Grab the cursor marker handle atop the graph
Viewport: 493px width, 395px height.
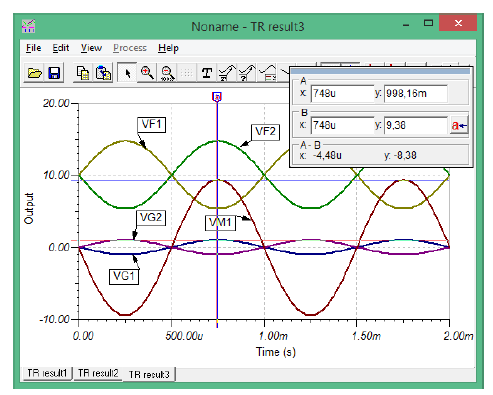[x=217, y=97]
